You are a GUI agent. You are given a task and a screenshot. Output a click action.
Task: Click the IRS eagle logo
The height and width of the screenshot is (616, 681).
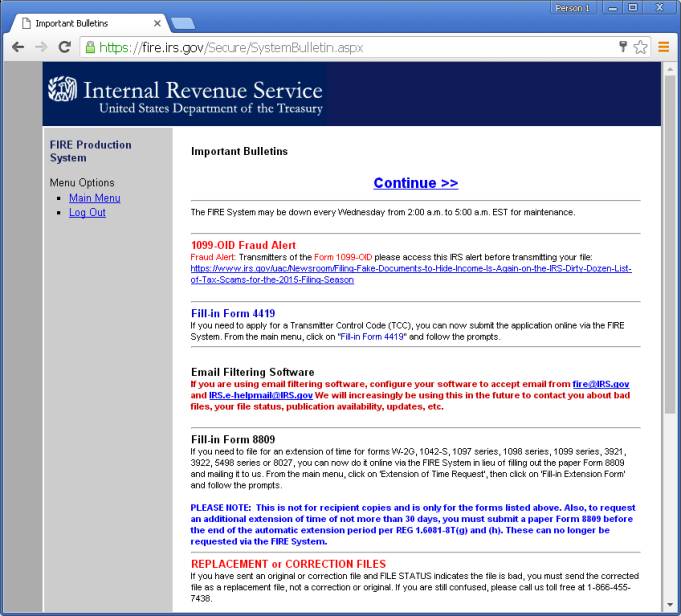pos(63,95)
